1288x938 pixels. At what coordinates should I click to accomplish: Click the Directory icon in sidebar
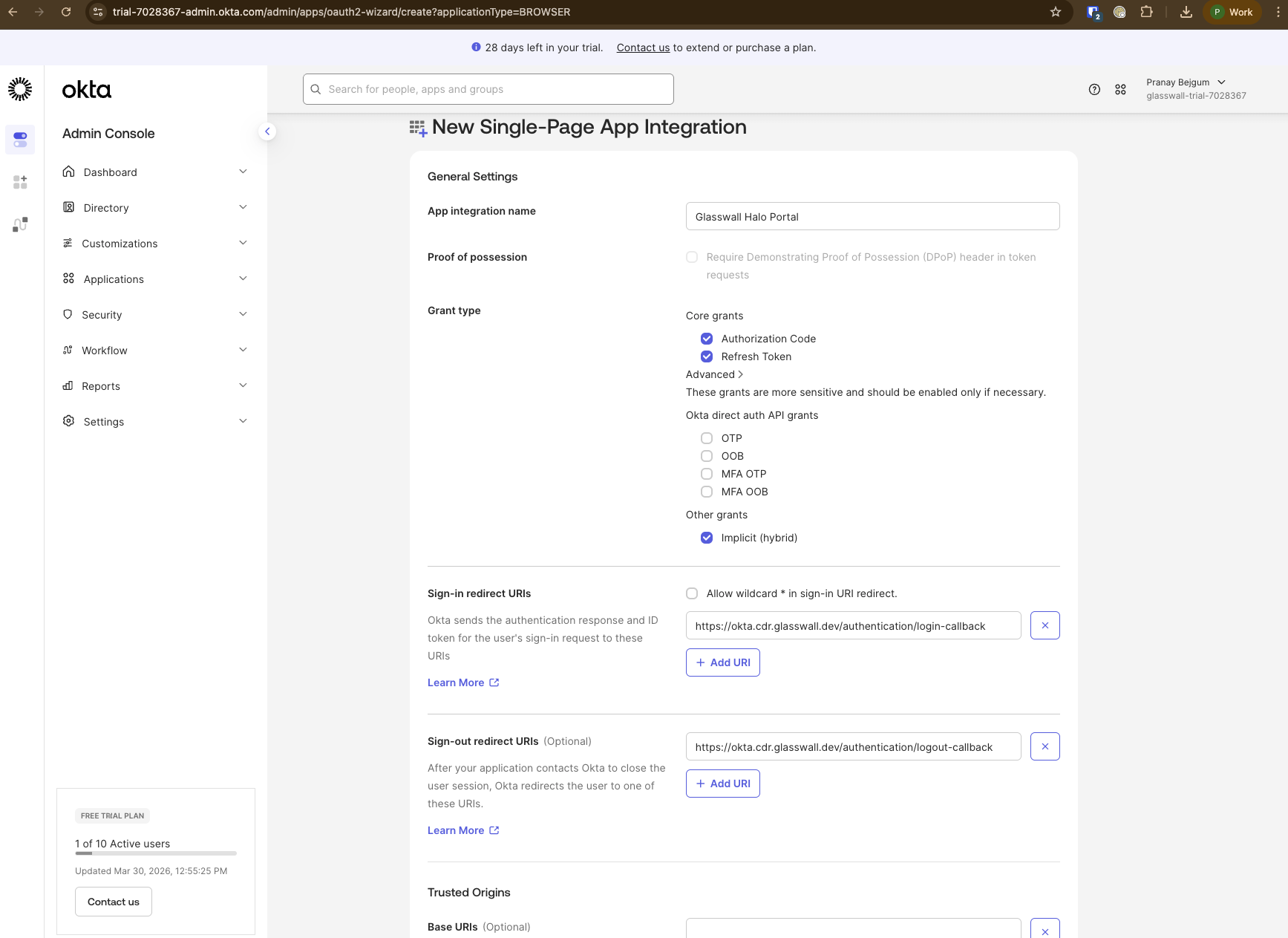[x=68, y=207]
